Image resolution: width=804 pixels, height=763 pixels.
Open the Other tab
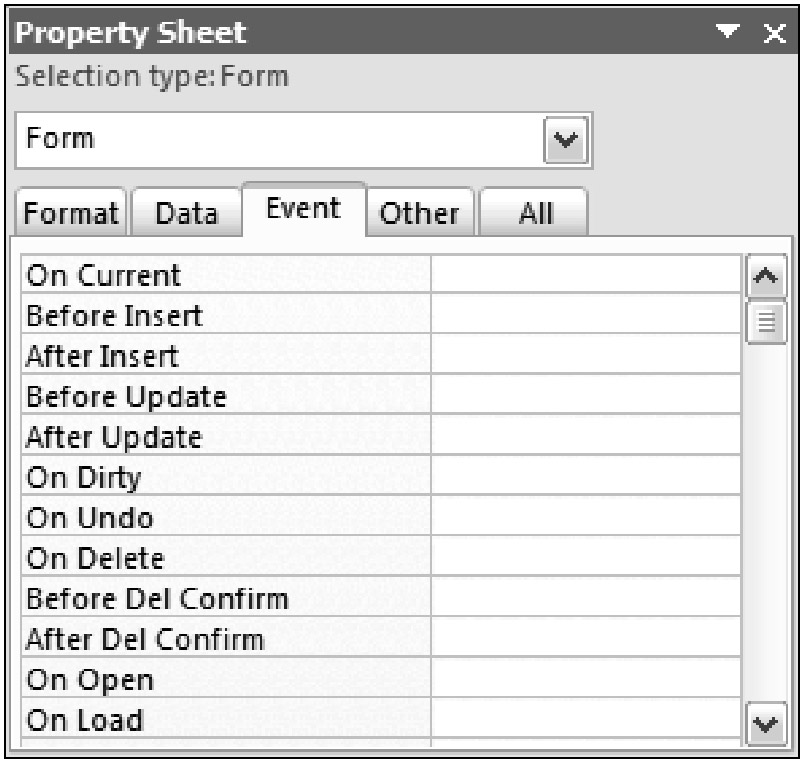(x=421, y=212)
